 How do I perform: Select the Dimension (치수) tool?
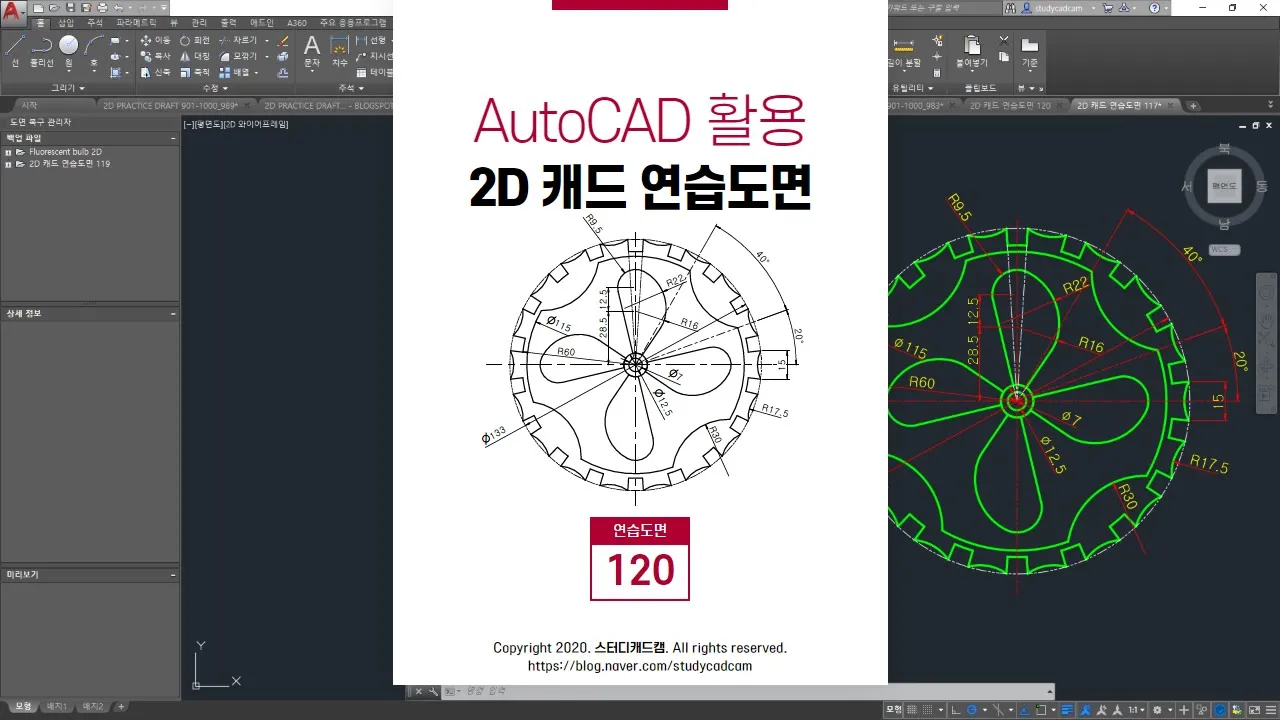coord(340,51)
